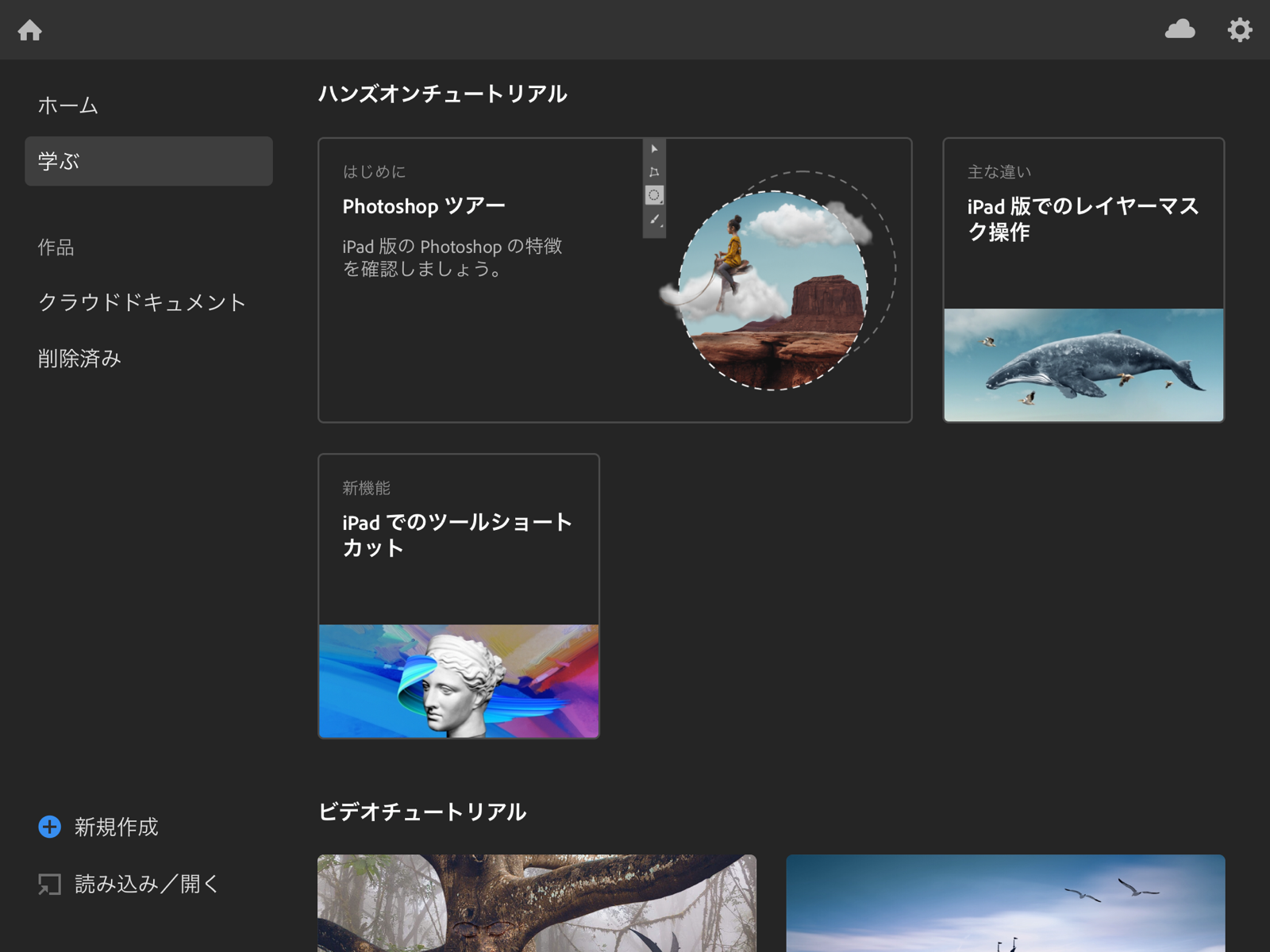Open 削除済み section
The image size is (1270, 952).
(x=148, y=359)
